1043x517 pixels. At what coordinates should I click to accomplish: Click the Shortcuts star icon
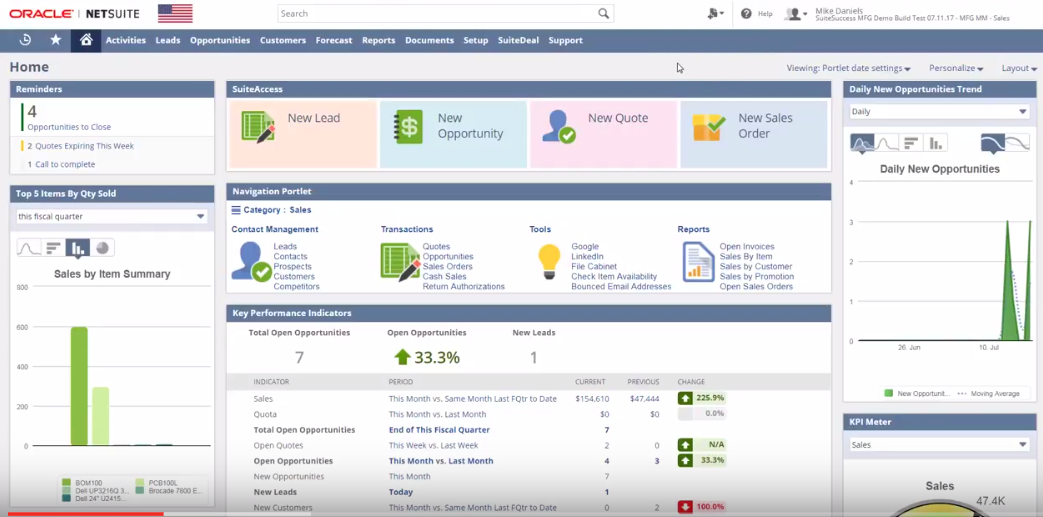55,40
